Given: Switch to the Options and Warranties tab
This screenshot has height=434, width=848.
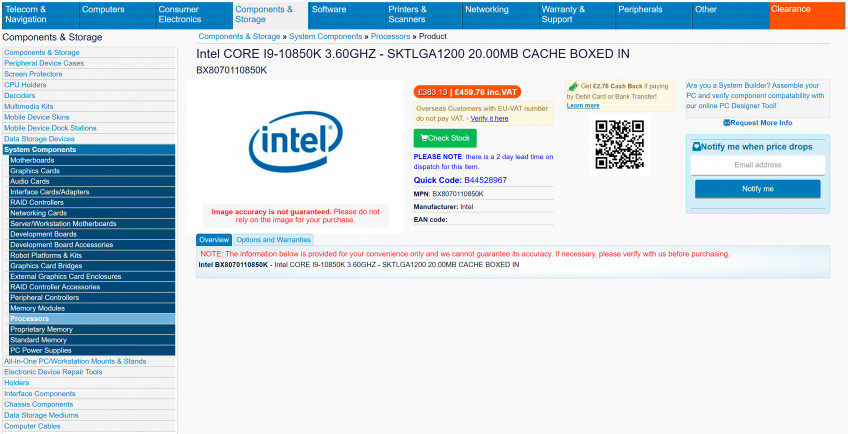Looking at the screenshot, I should tap(274, 240).
